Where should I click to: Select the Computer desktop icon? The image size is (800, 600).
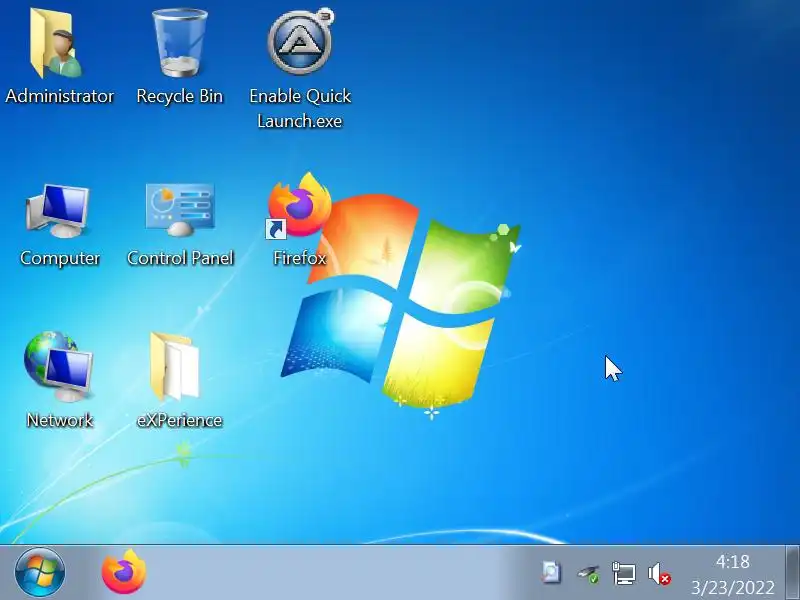(x=58, y=210)
